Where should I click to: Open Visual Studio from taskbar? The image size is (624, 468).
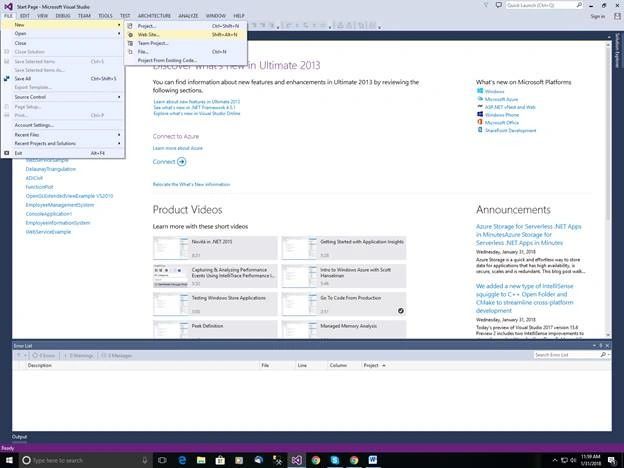[x=296, y=460]
